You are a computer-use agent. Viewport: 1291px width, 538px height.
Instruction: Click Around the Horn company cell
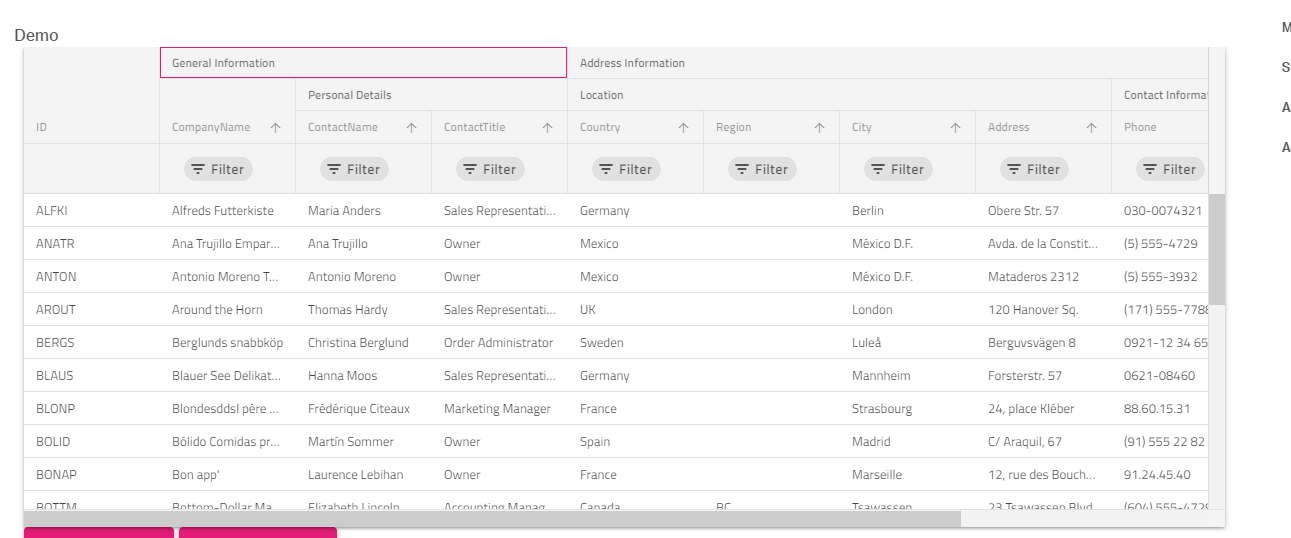click(227, 310)
